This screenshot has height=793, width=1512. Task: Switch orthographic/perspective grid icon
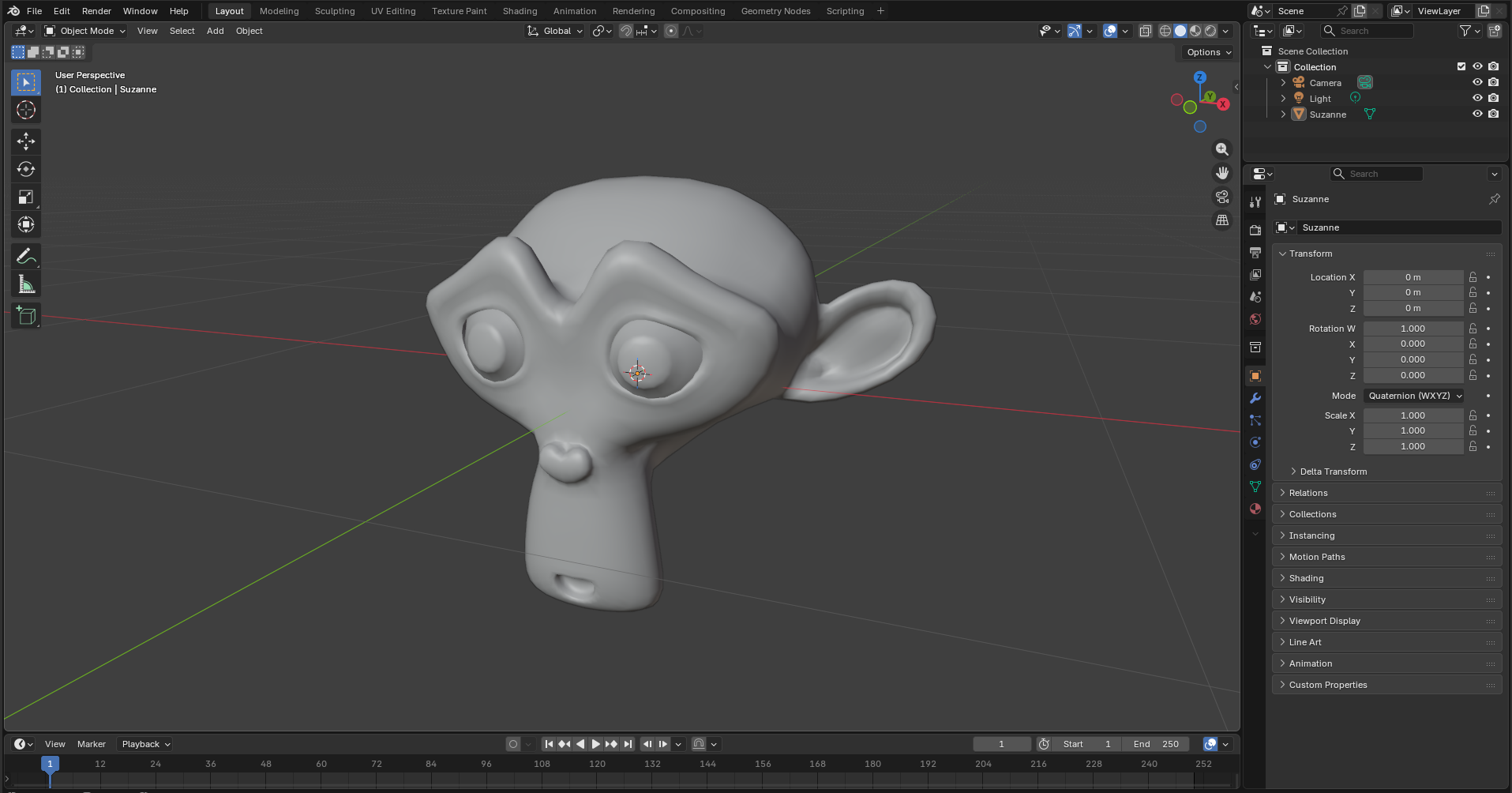tap(1222, 220)
